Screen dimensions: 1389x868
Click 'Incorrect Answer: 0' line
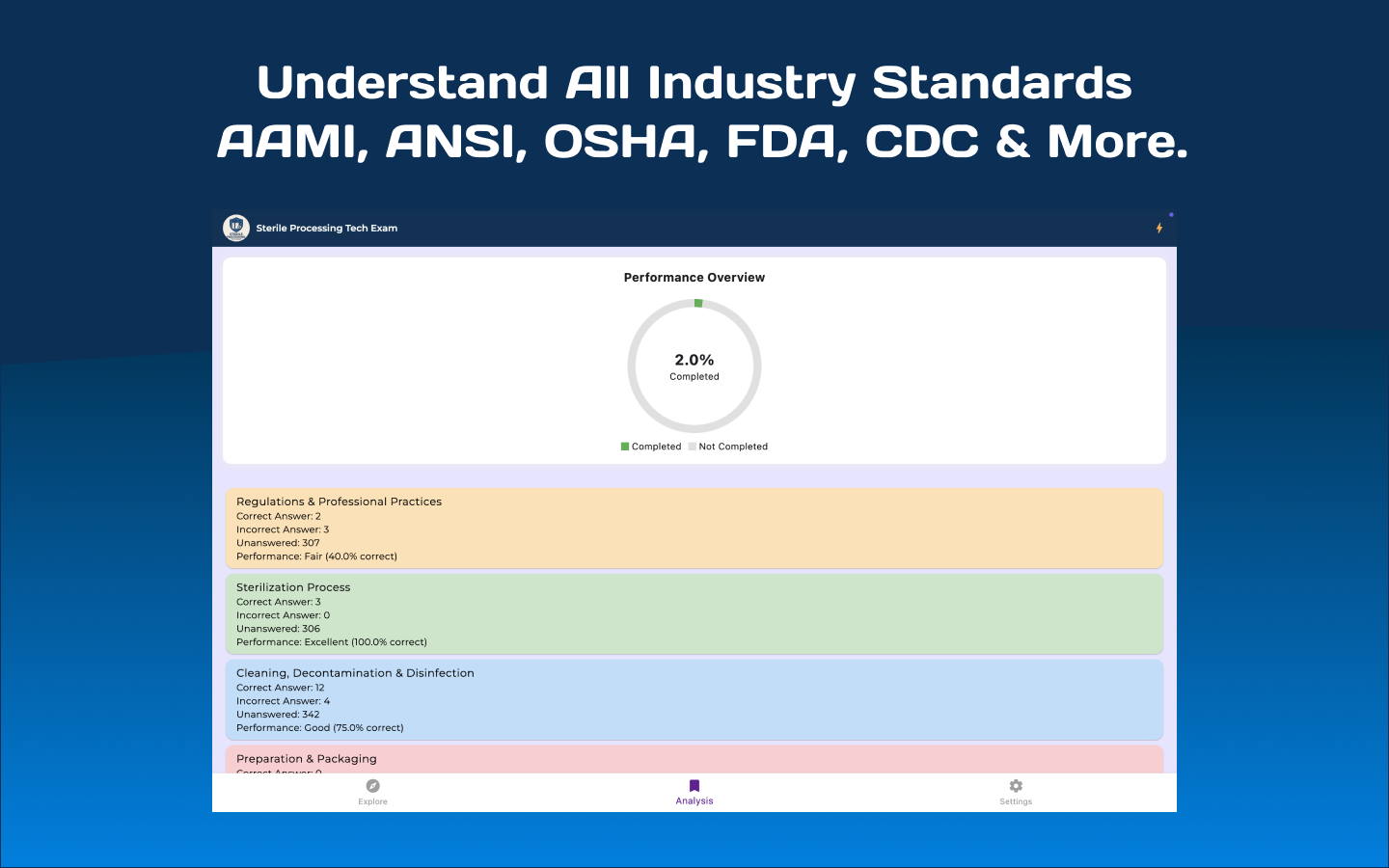[x=283, y=615]
